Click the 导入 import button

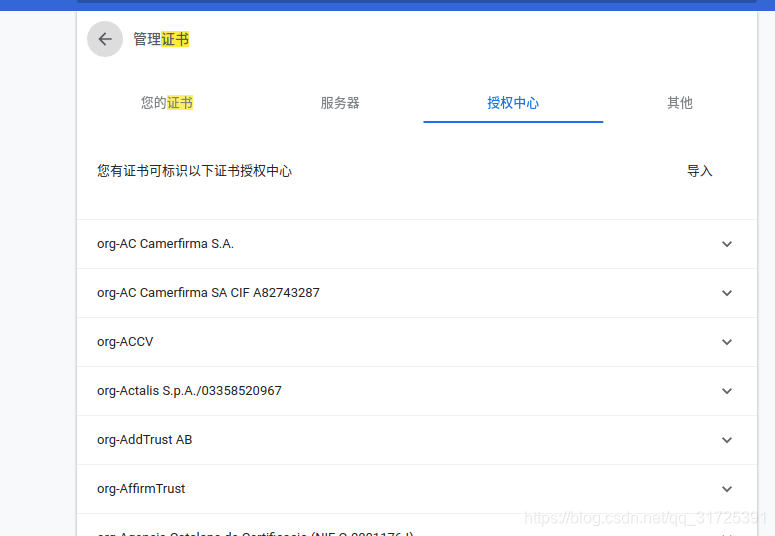pyautogui.click(x=700, y=171)
